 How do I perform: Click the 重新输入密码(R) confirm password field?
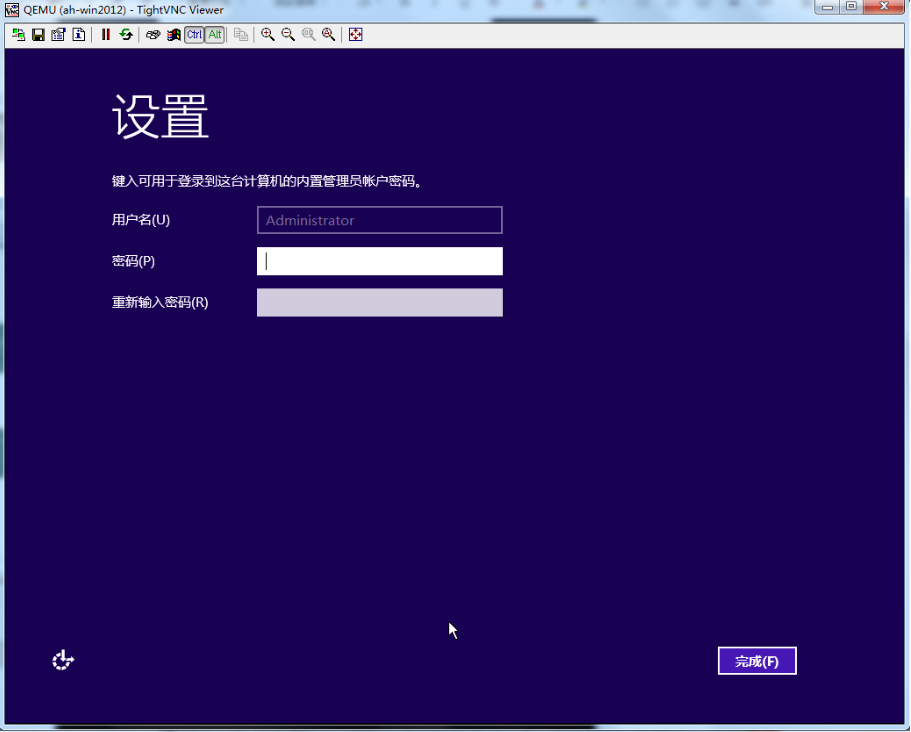click(380, 303)
